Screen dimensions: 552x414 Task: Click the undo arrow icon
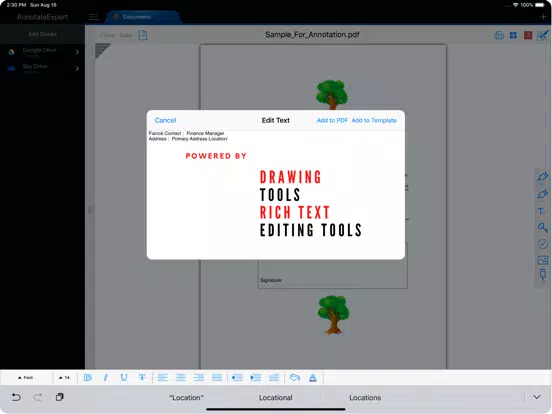pos(16,397)
